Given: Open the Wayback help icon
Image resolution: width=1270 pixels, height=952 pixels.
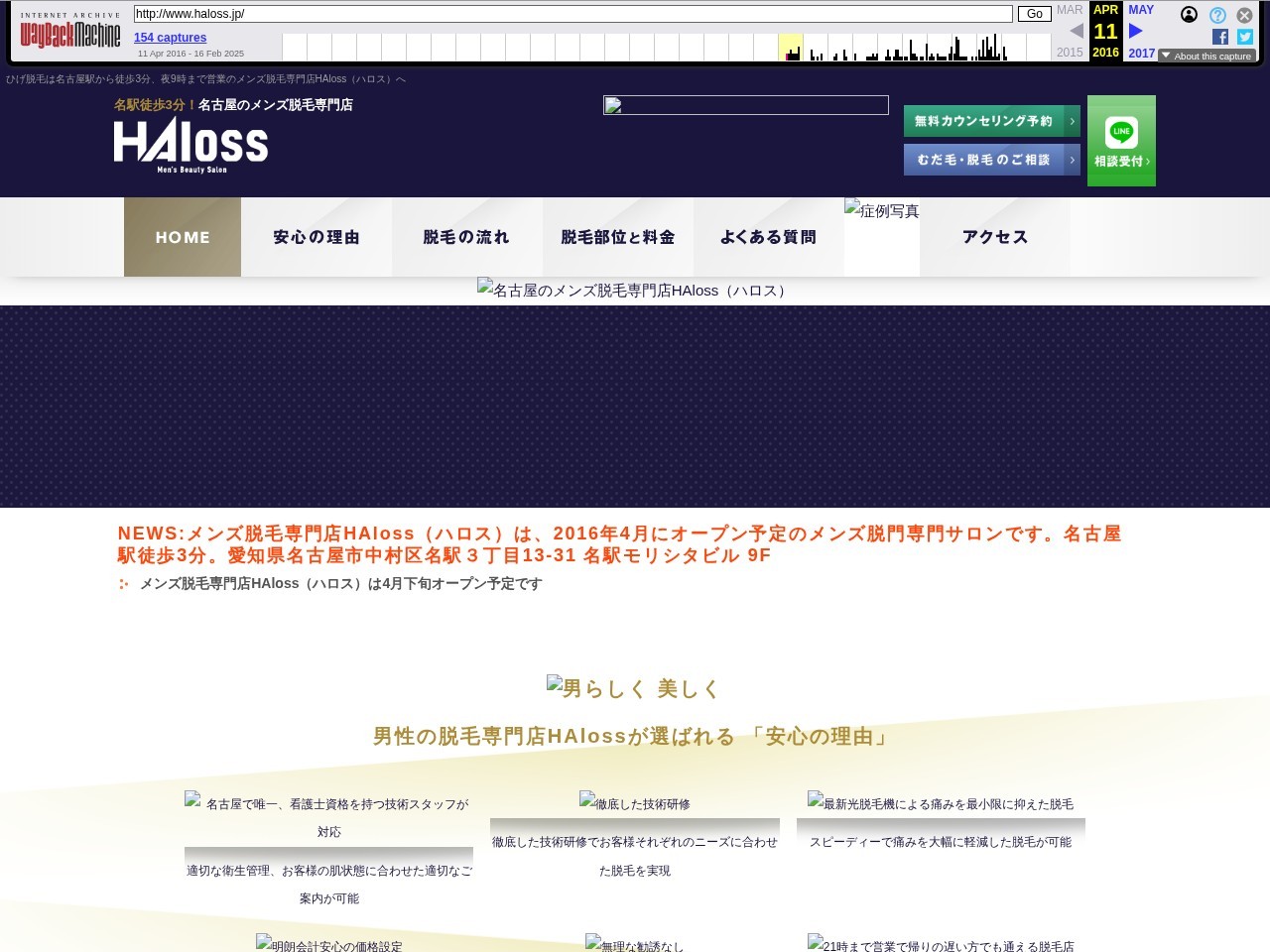Looking at the screenshot, I should 1217,15.
